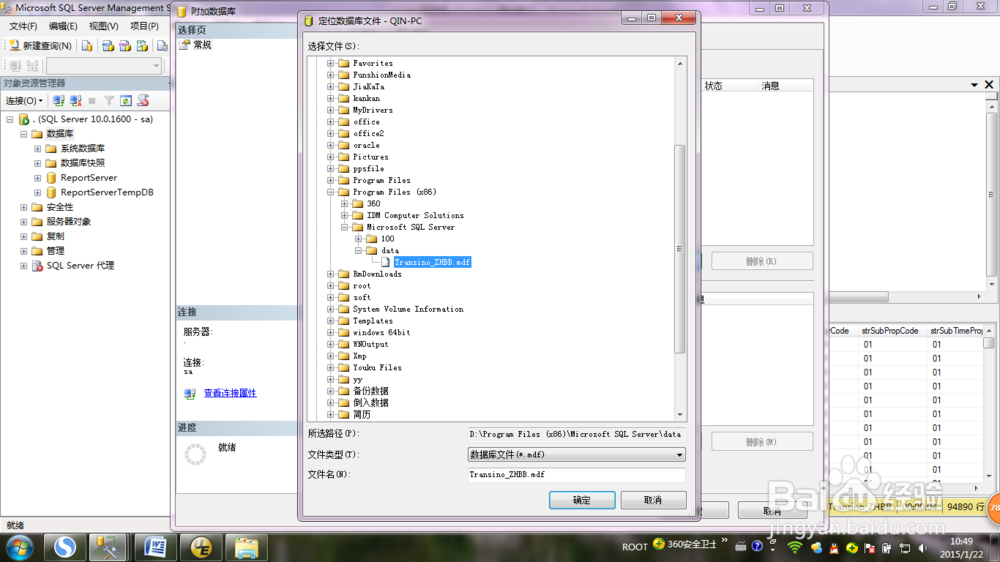This screenshot has height=562, width=1000.
Task: Open the 查看连接属性 link
Action: [x=230, y=393]
